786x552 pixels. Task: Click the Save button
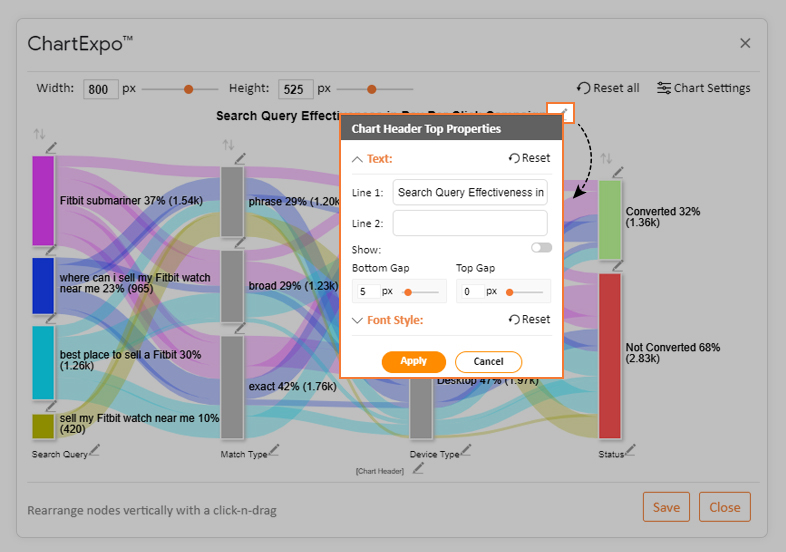(x=666, y=507)
